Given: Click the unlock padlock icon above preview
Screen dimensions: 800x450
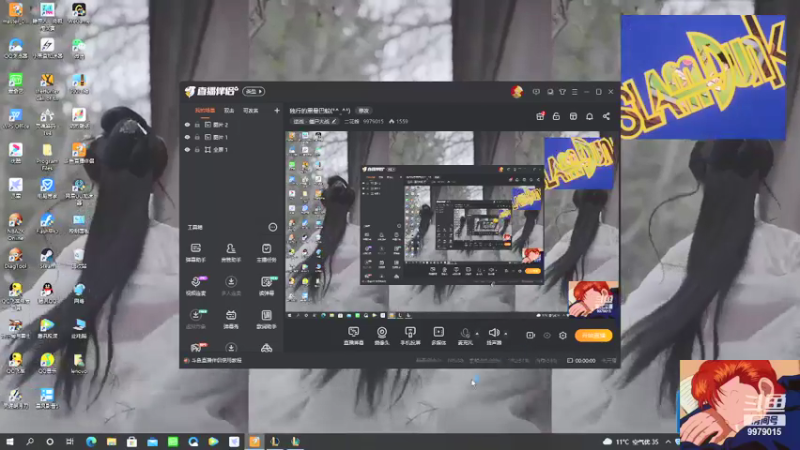Looking at the screenshot, I should (x=556, y=116).
